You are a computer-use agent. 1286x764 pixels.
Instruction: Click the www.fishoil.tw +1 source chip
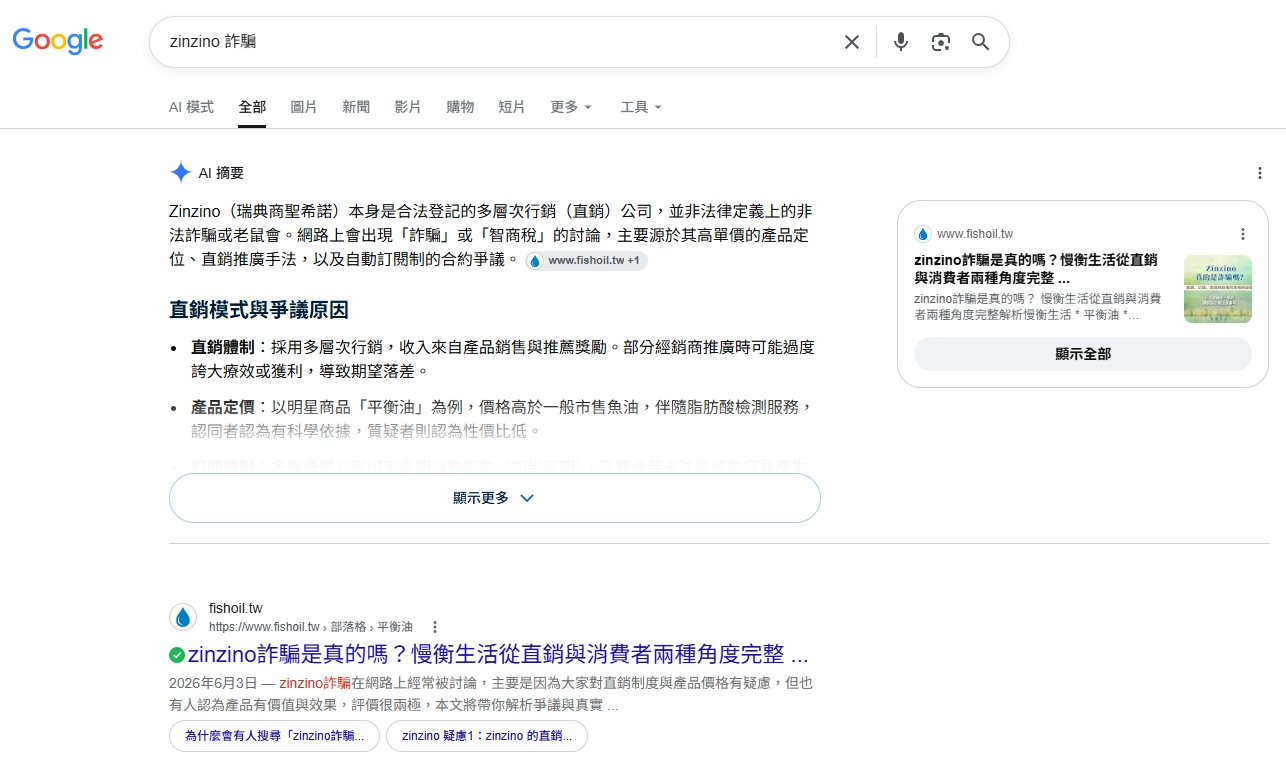(x=586, y=261)
